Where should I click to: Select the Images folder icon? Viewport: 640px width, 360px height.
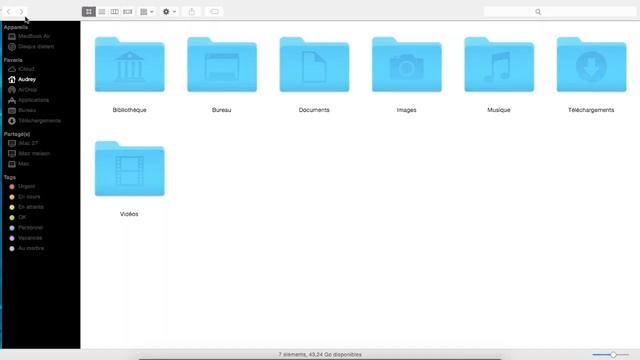tap(407, 64)
